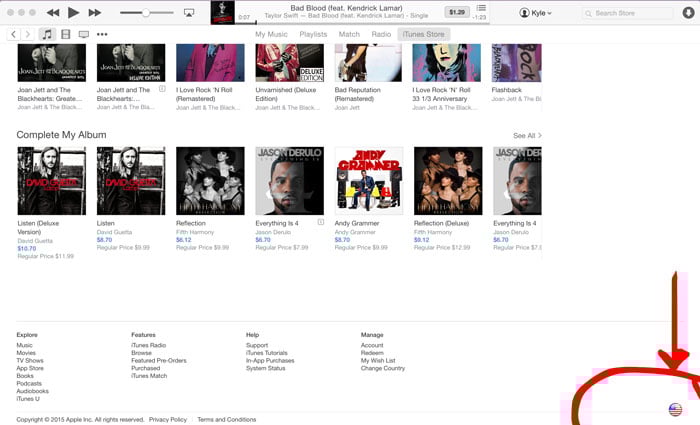700x425 pixels.
Task: Buy song with $1.29 button
Action: tap(457, 12)
